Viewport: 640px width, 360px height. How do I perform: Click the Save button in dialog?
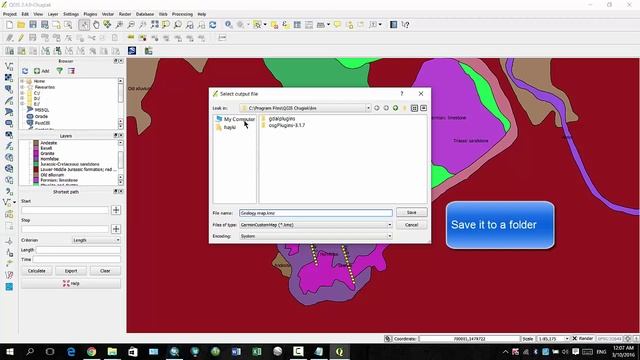(411, 213)
